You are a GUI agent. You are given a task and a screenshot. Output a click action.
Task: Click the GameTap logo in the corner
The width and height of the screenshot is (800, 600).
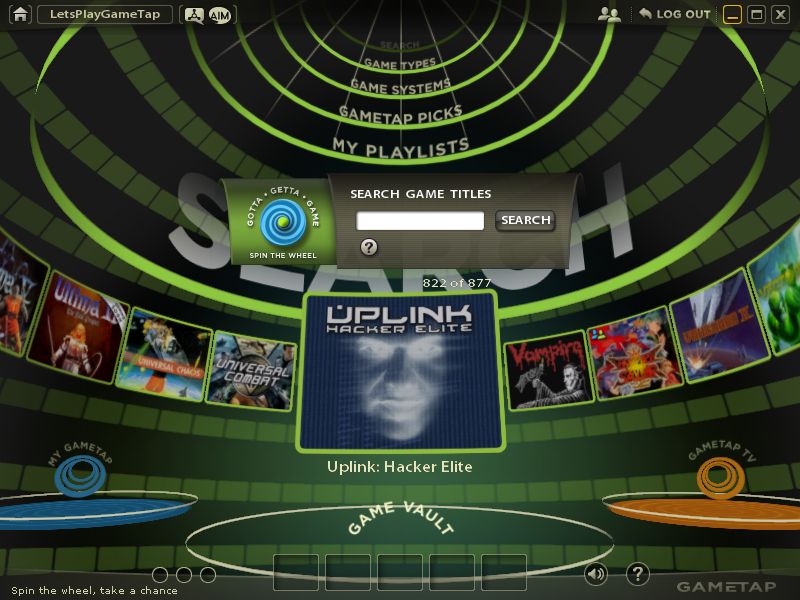click(x=727, y=587)
